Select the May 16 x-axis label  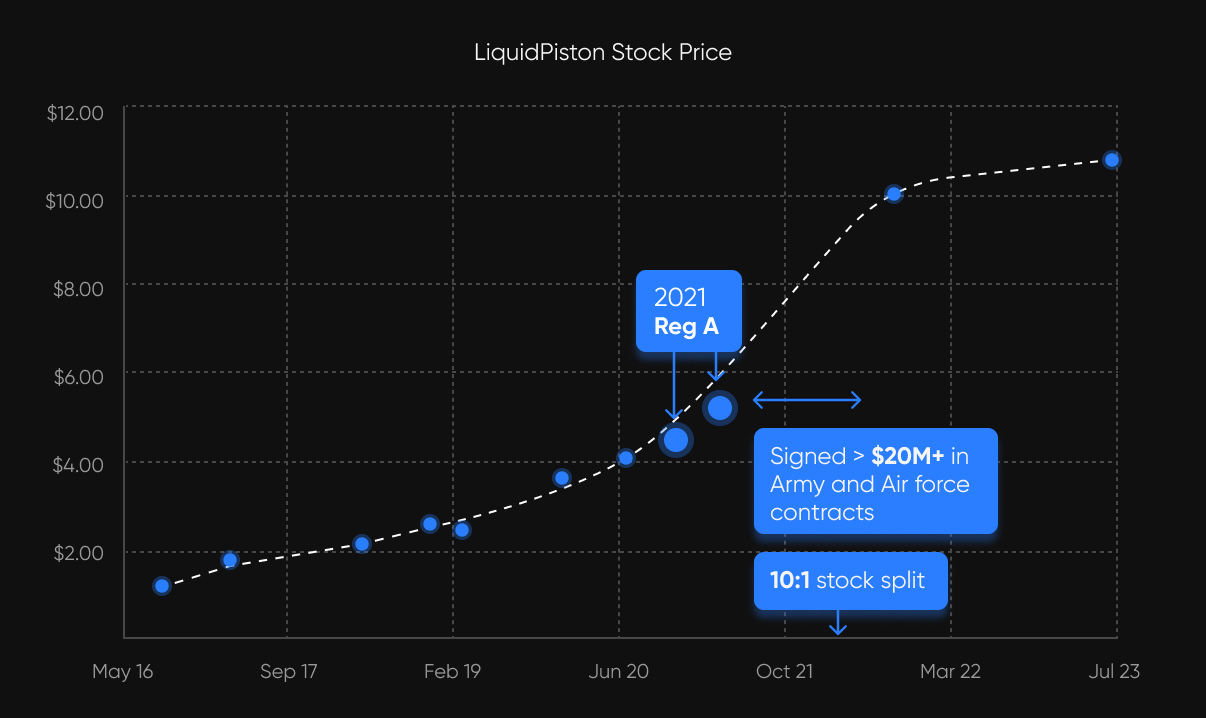coord(123,671)
